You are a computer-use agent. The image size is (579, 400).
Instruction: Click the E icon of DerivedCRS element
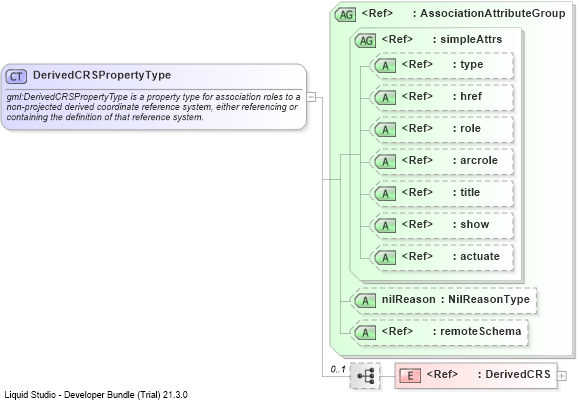(x=410, y=376)
